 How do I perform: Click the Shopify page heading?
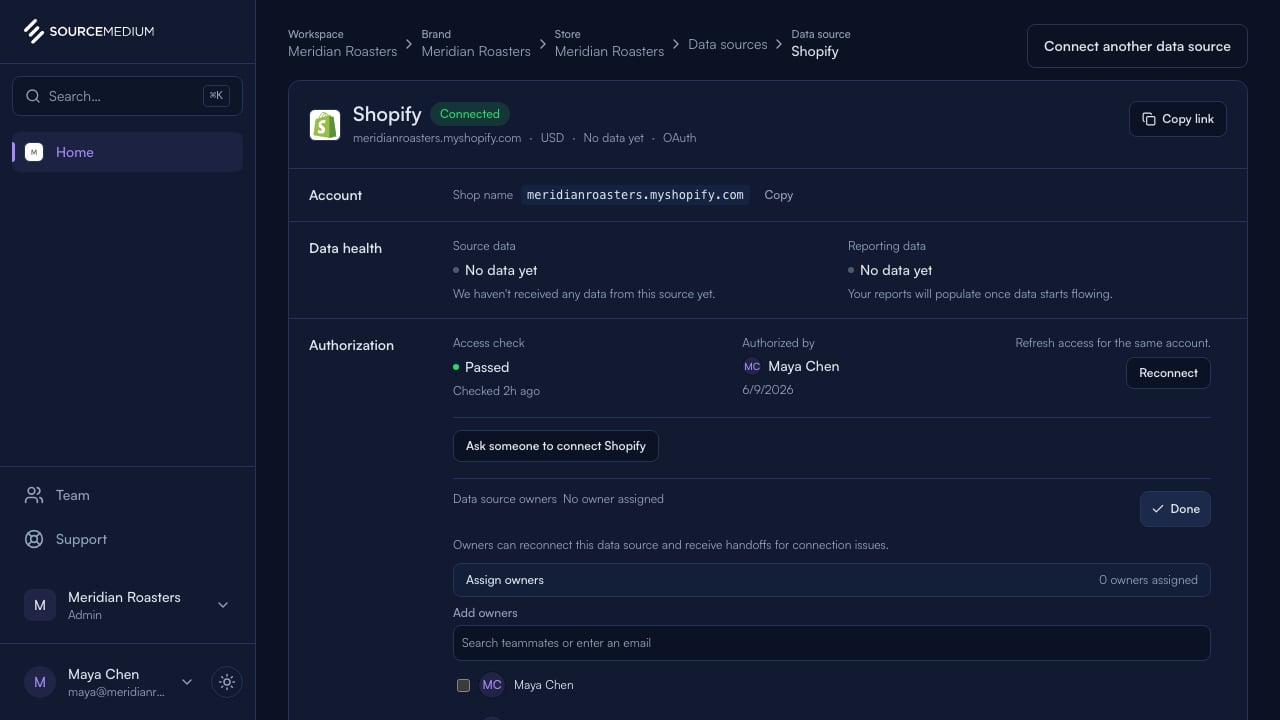[387, 114]
